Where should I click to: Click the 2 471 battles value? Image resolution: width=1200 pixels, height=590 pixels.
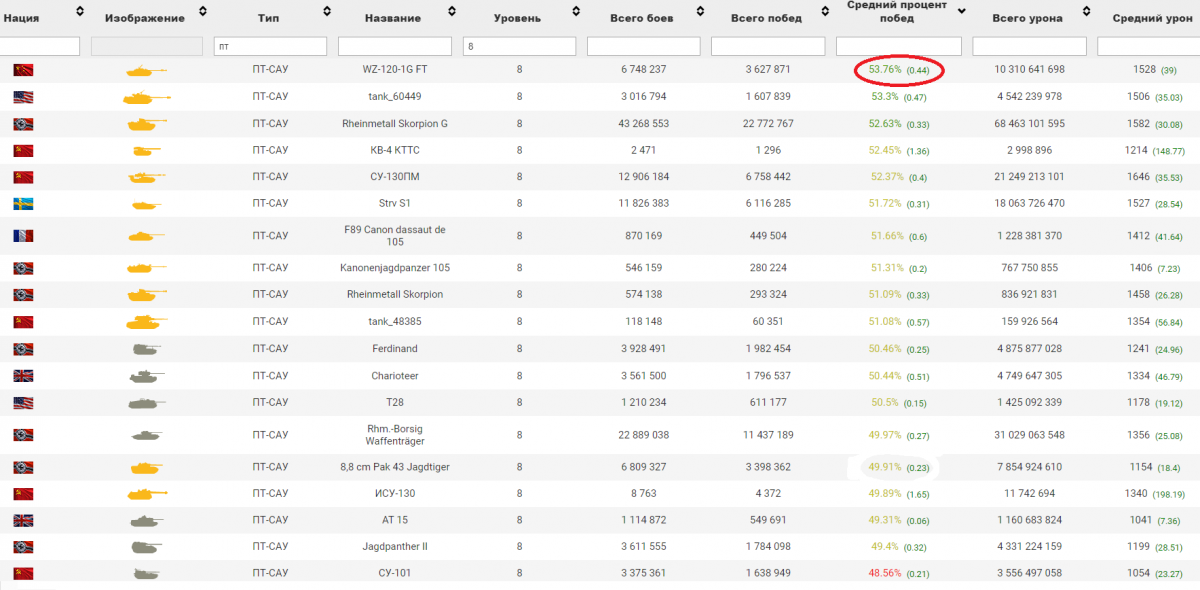click(643, 150)
